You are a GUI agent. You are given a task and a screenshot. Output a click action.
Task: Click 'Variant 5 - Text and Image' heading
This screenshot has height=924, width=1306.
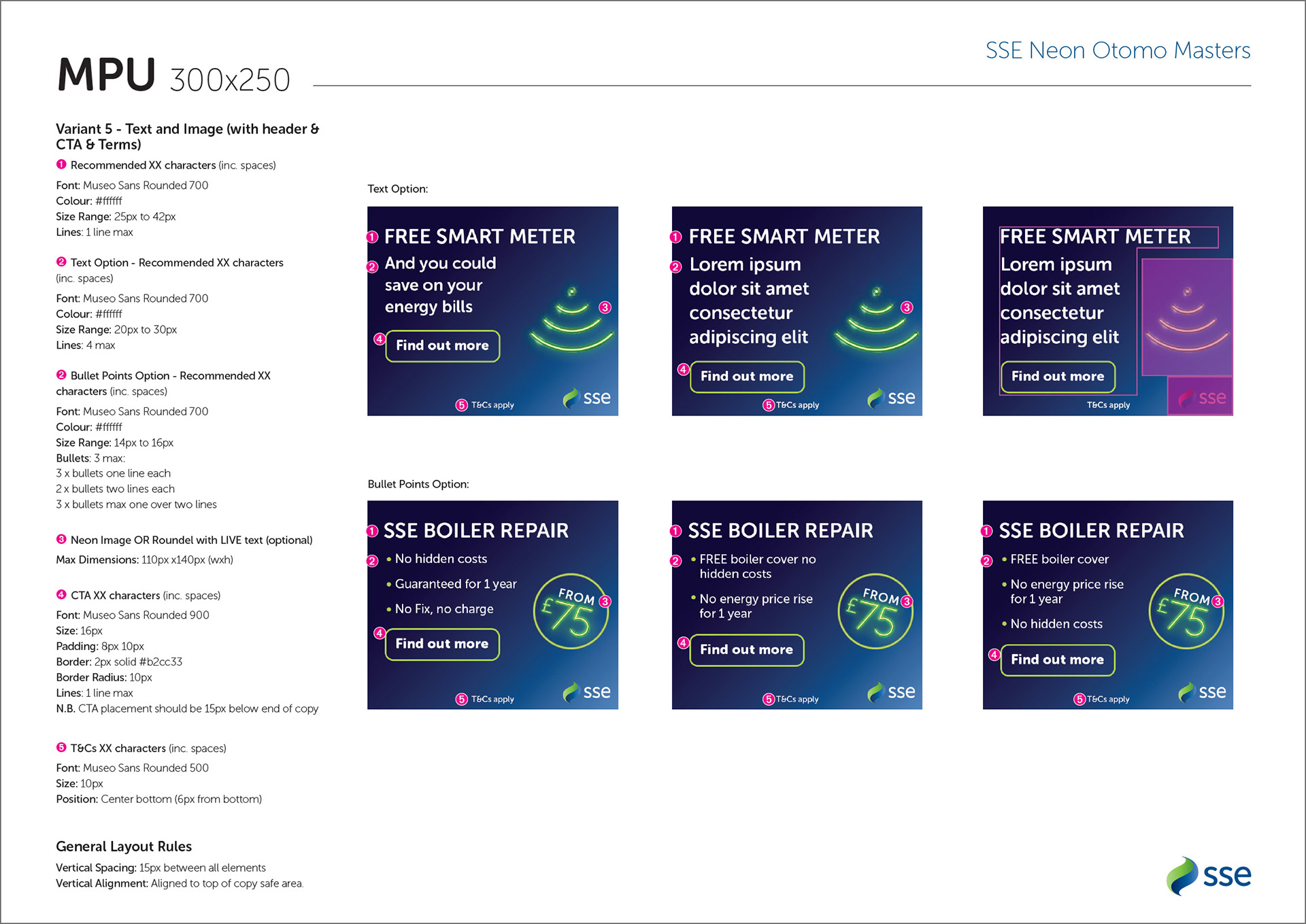(188, 137)
